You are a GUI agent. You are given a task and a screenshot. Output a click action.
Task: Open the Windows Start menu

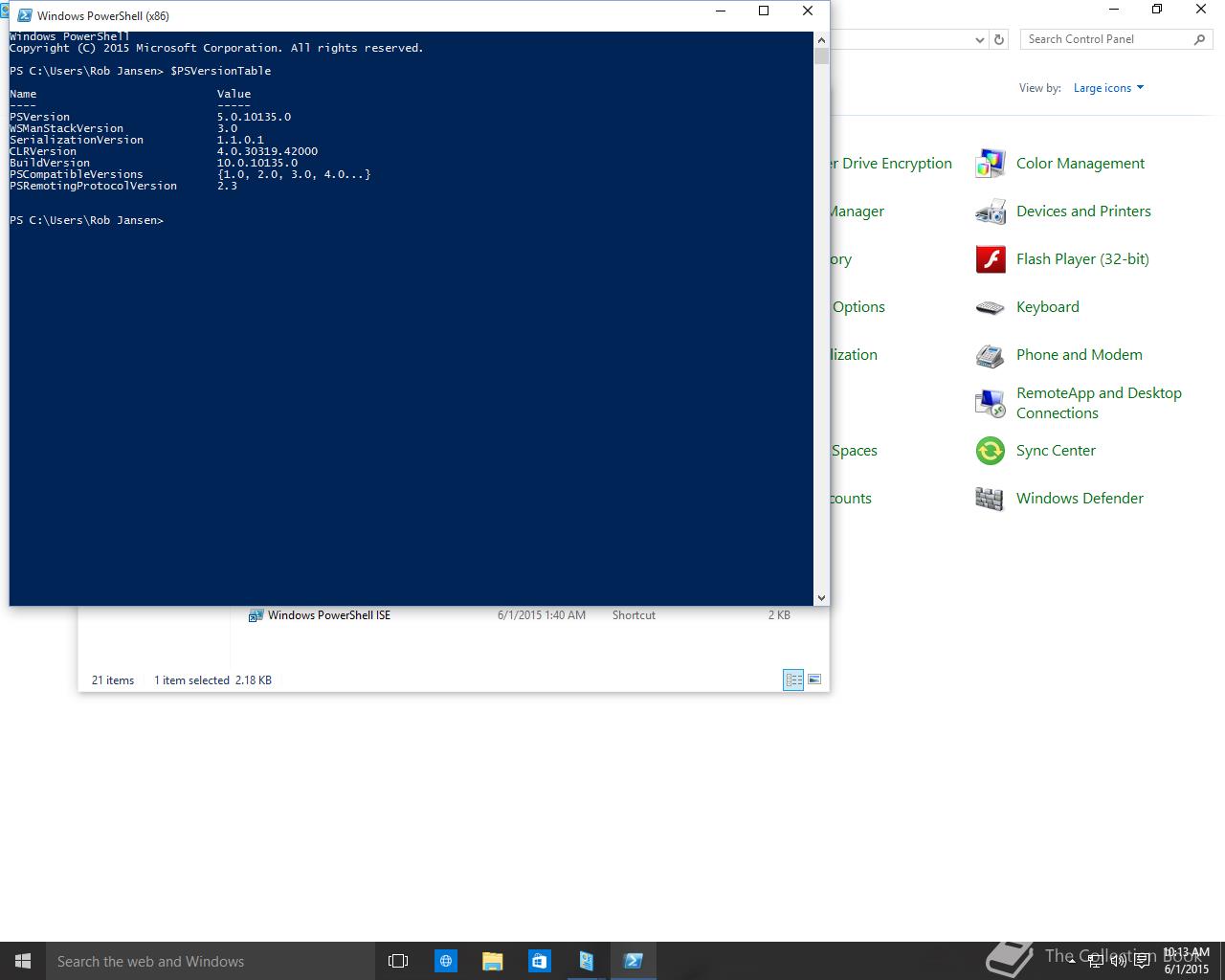coord(23,961)
